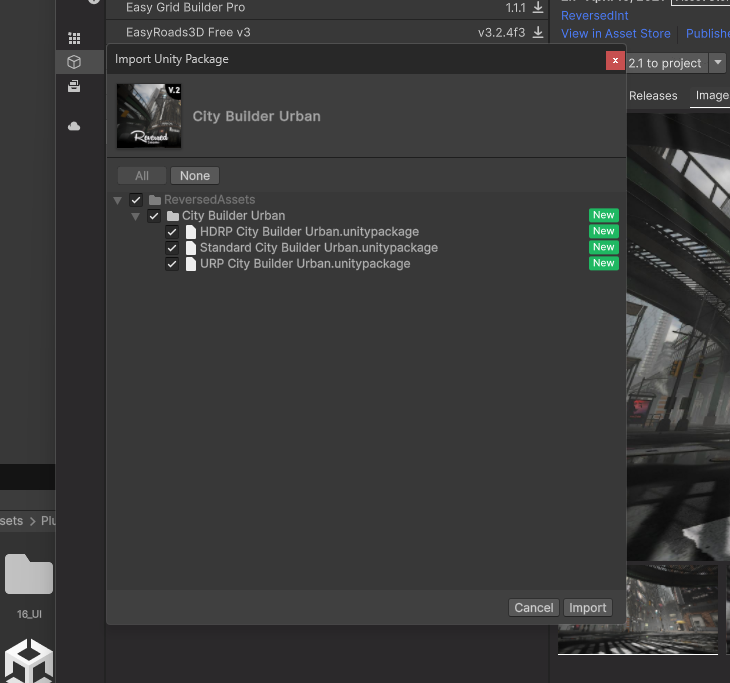Uncheck the ReversedAssets root checkbox

136,200
